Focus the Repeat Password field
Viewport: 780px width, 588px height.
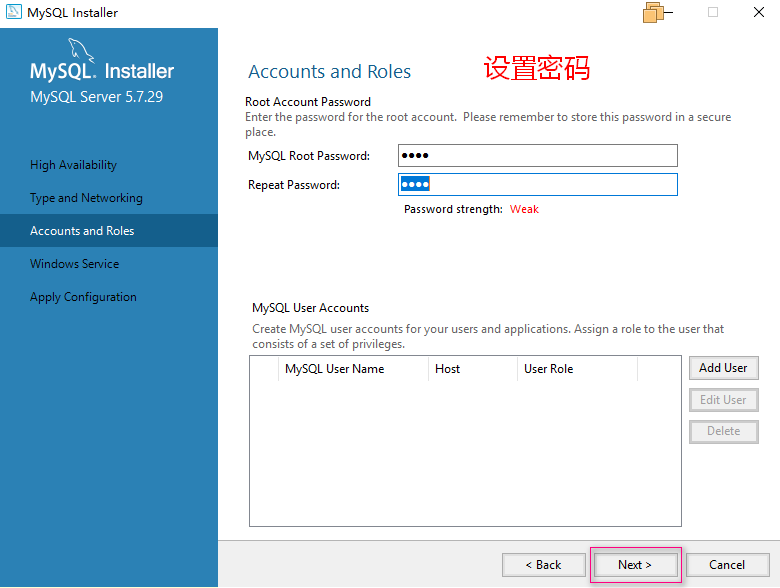point(537,185)
